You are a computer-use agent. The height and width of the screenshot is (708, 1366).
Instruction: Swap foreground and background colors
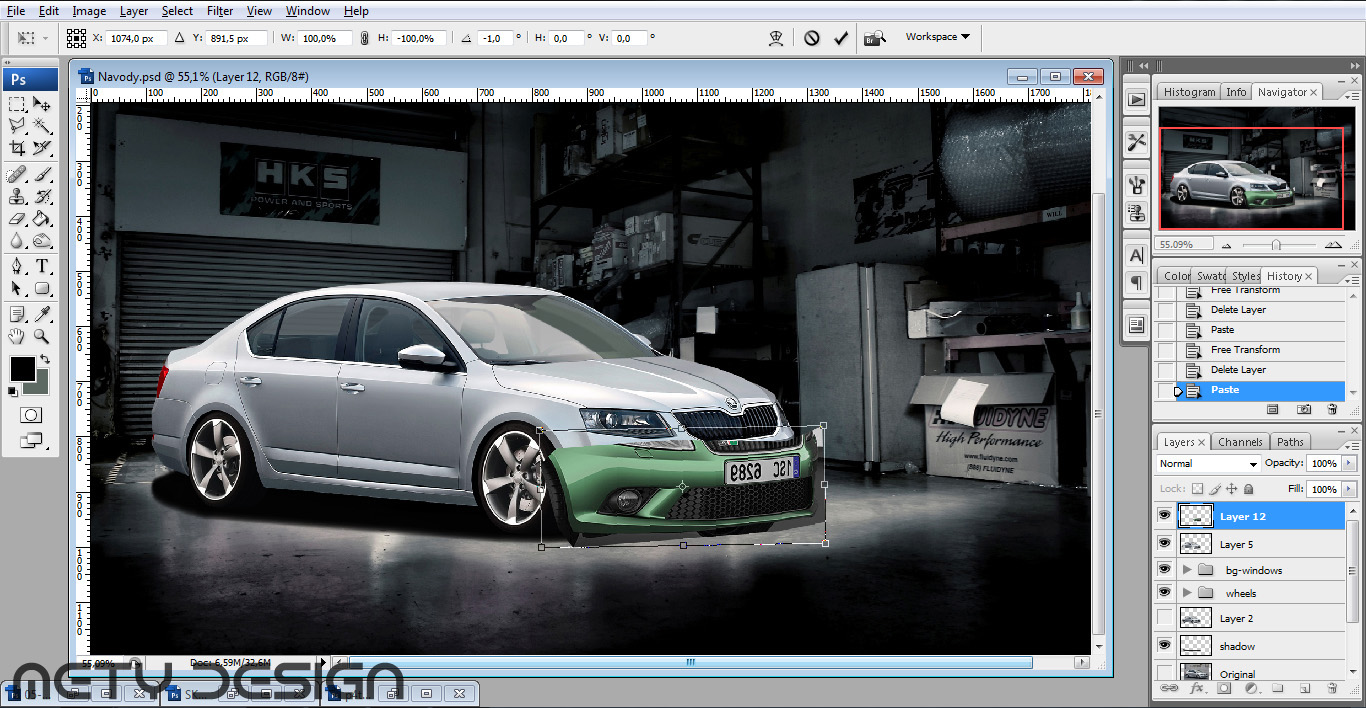coord(45,359)
